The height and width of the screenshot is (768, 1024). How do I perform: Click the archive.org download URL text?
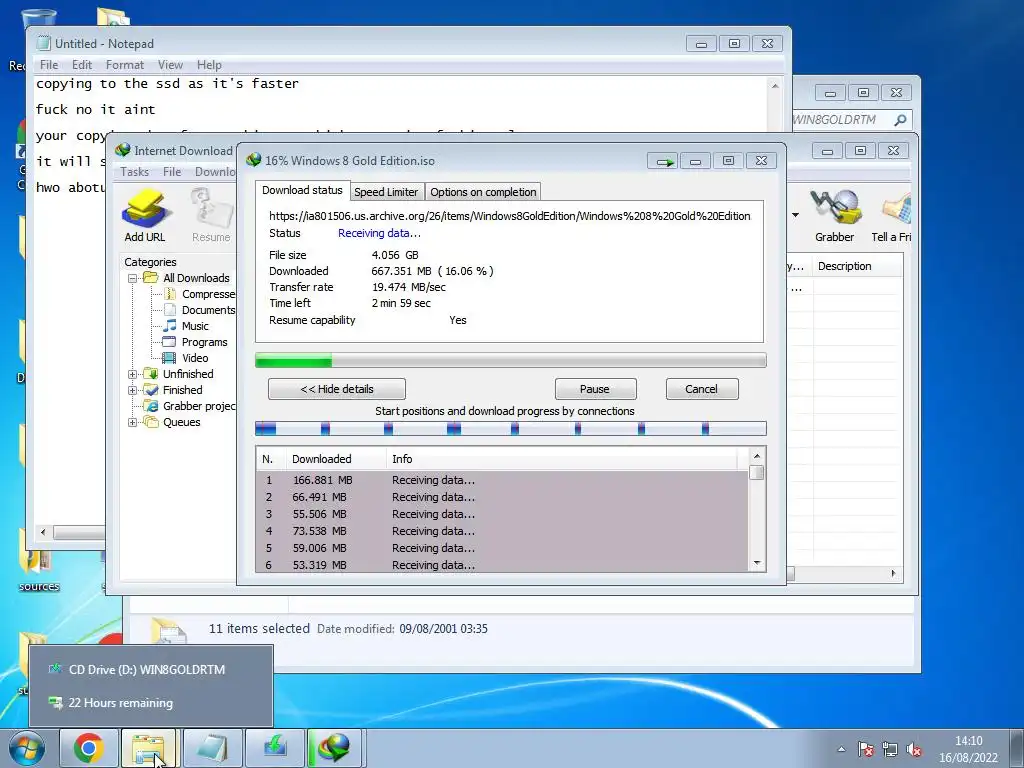click(510, 216)
